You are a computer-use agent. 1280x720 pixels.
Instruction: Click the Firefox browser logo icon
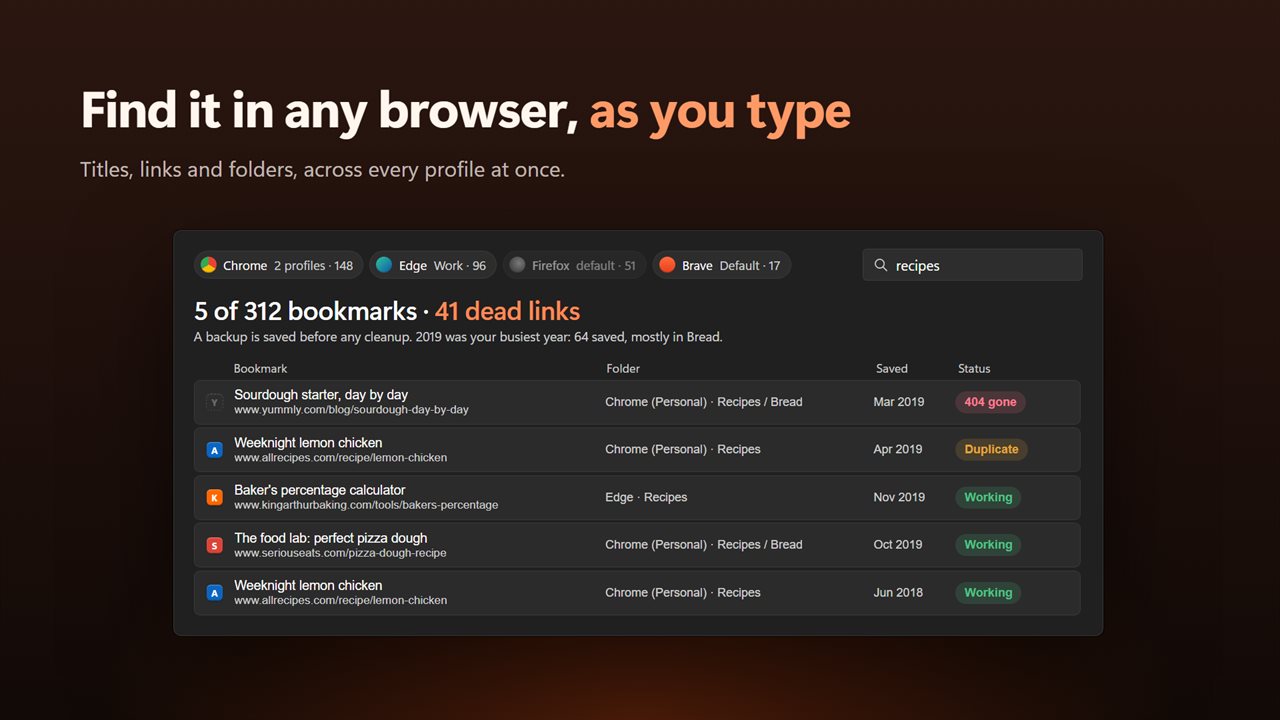pos(517,265)
